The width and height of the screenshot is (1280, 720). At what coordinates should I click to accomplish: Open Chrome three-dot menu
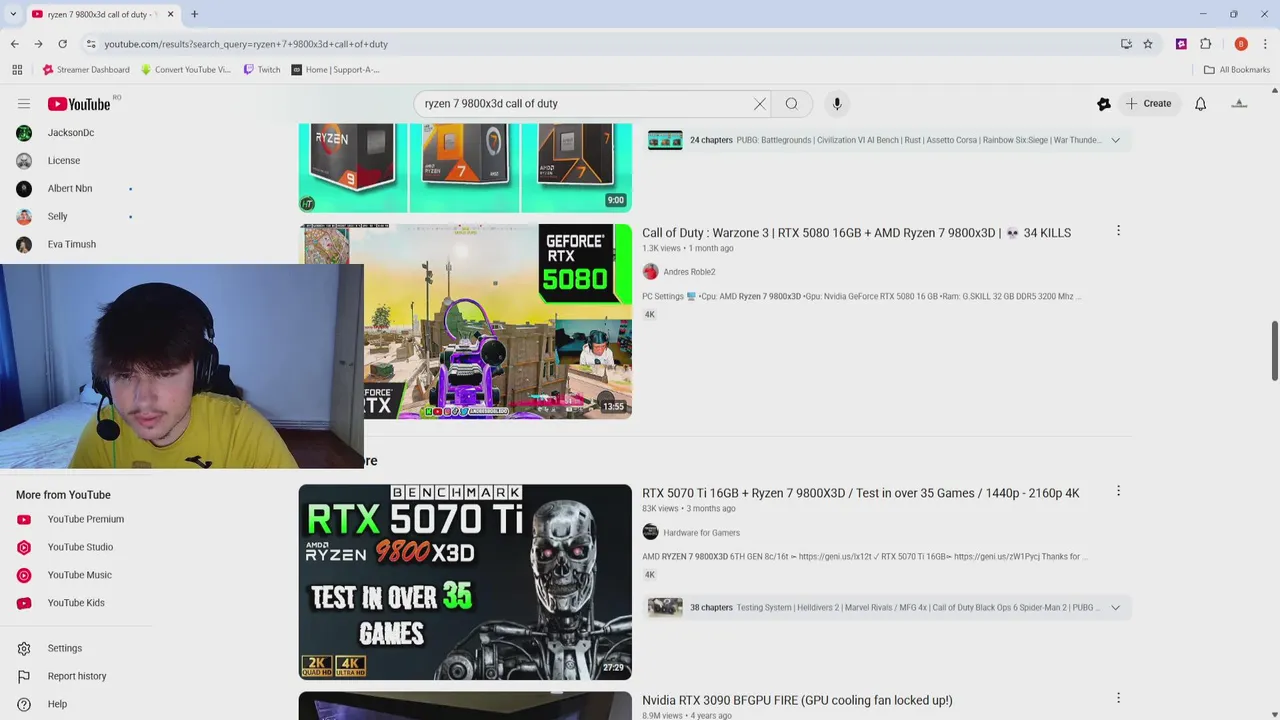[1265, 44]
